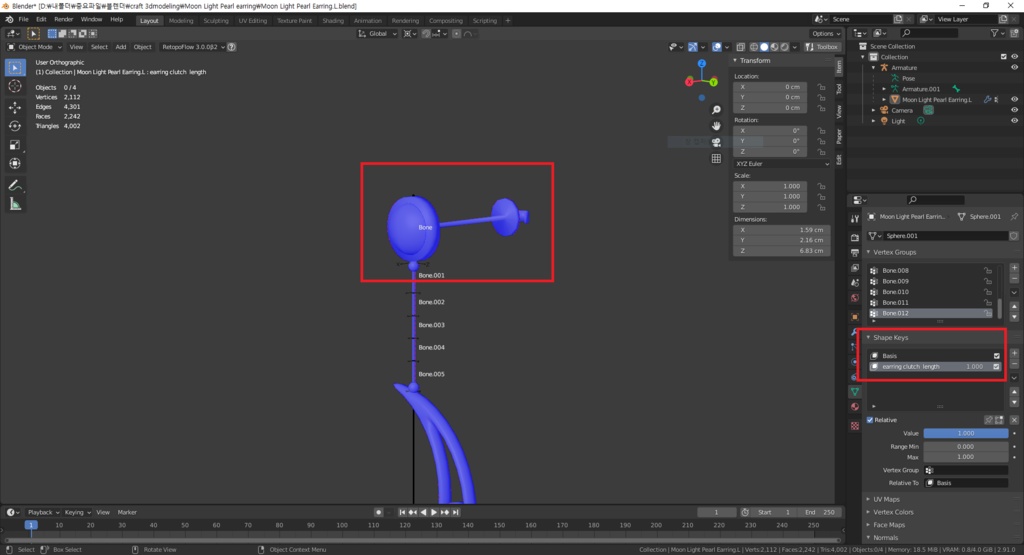Open Modifier Properties wrench tab
1024x555 pixels.
[x=855, y=332]
